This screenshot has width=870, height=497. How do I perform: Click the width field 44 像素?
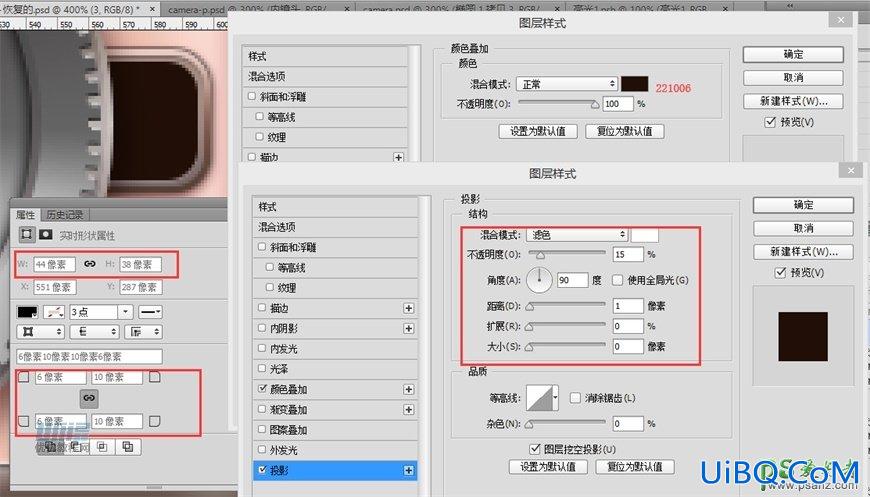coord(54,265)
